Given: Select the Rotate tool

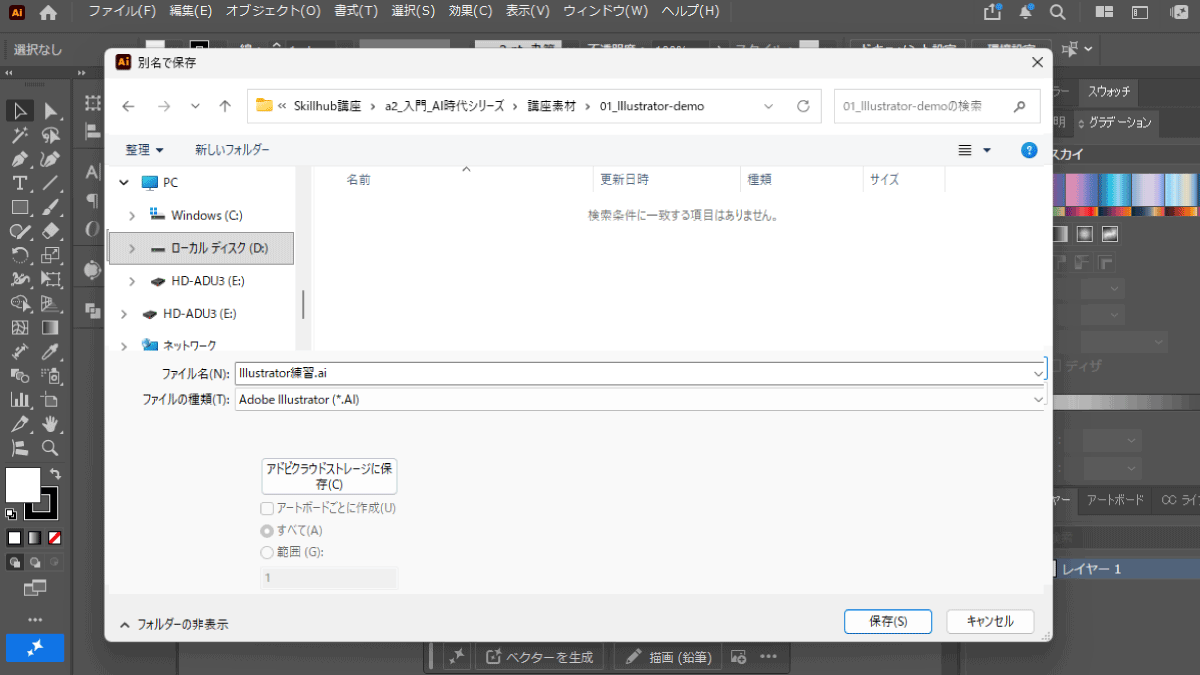Looking at the screenshot, I should pos(19,255).
